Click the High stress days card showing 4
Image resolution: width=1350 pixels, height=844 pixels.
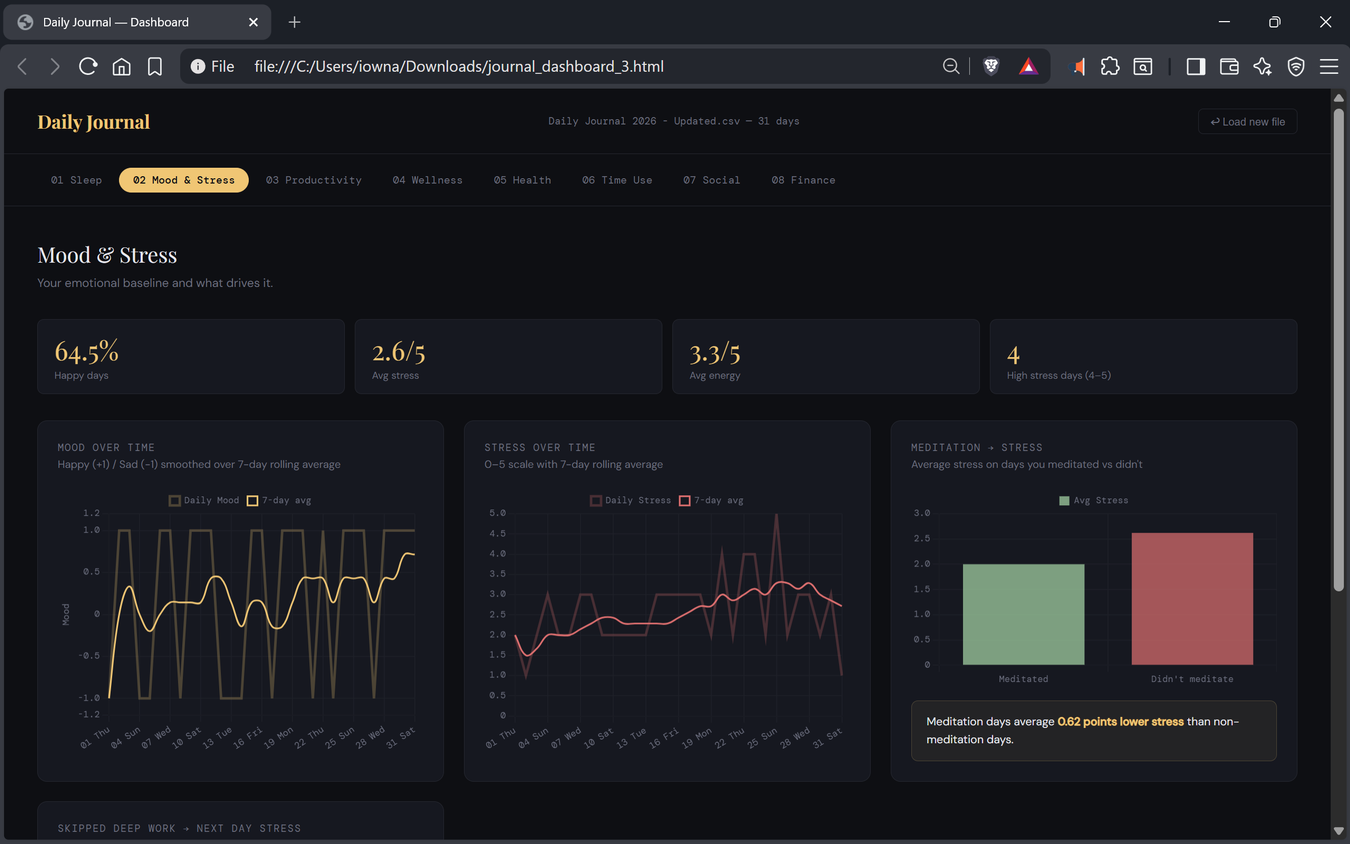coord(1143,356)
